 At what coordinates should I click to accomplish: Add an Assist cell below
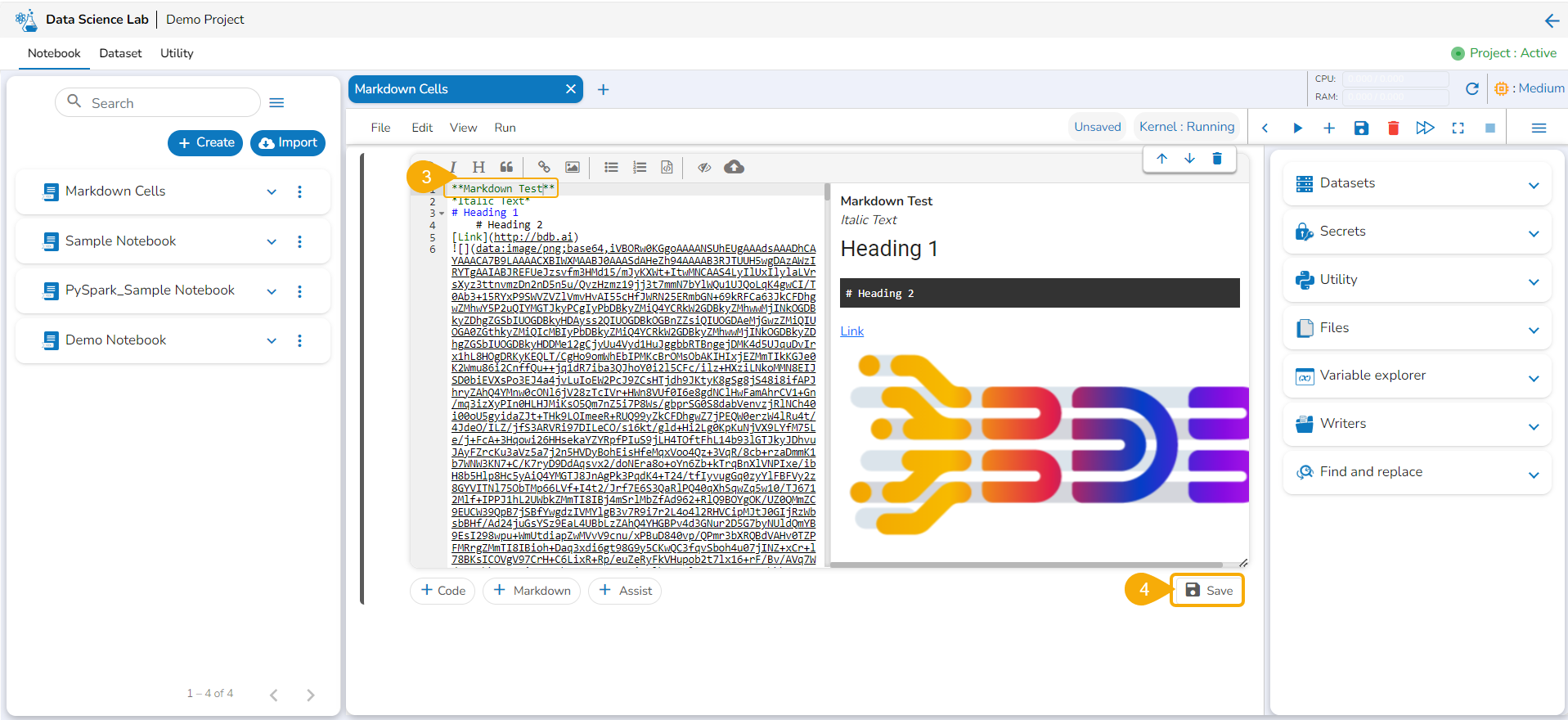[625, 591]
